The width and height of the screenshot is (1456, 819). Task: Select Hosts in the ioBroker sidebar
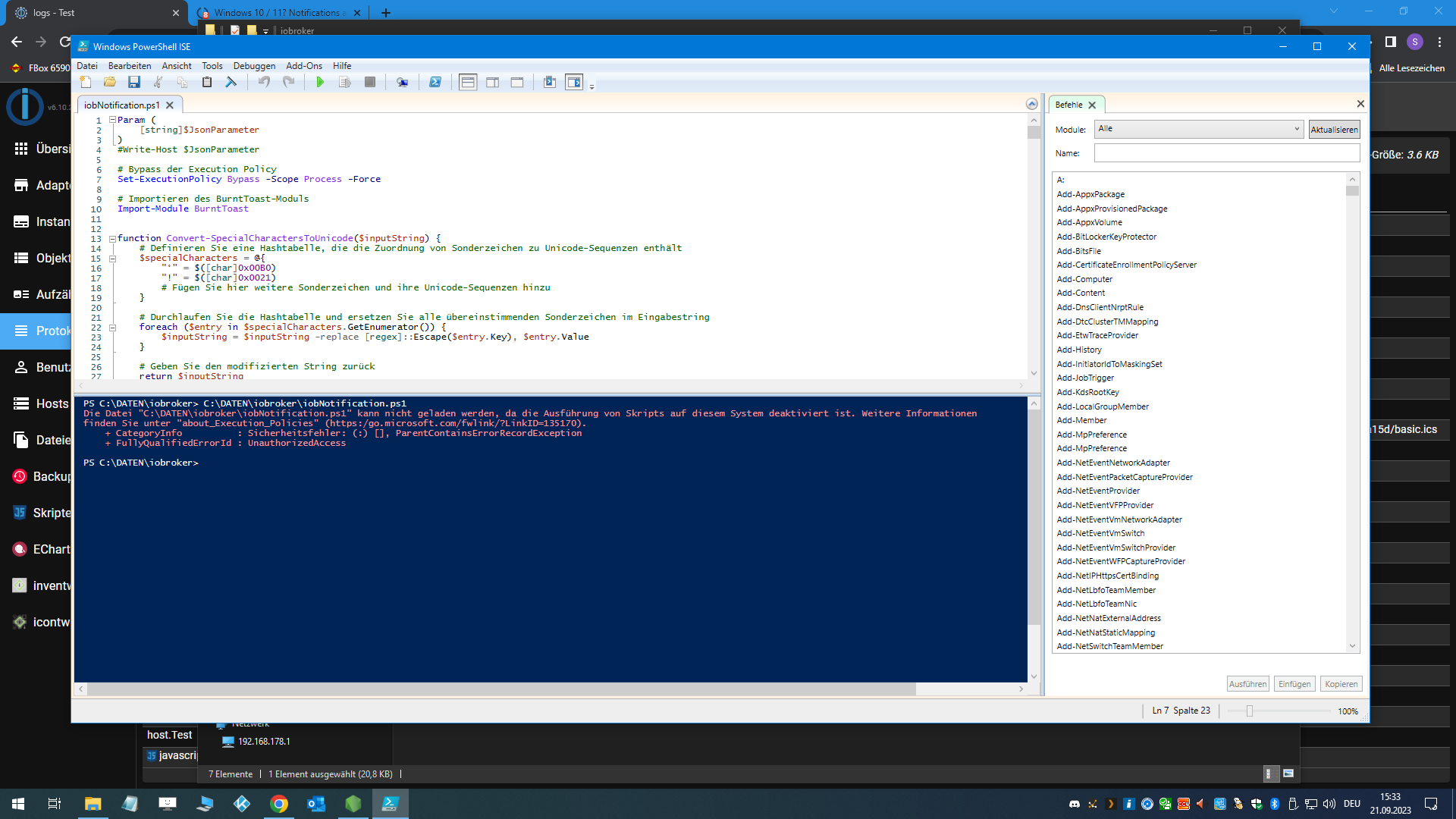(x=42, y=403)
